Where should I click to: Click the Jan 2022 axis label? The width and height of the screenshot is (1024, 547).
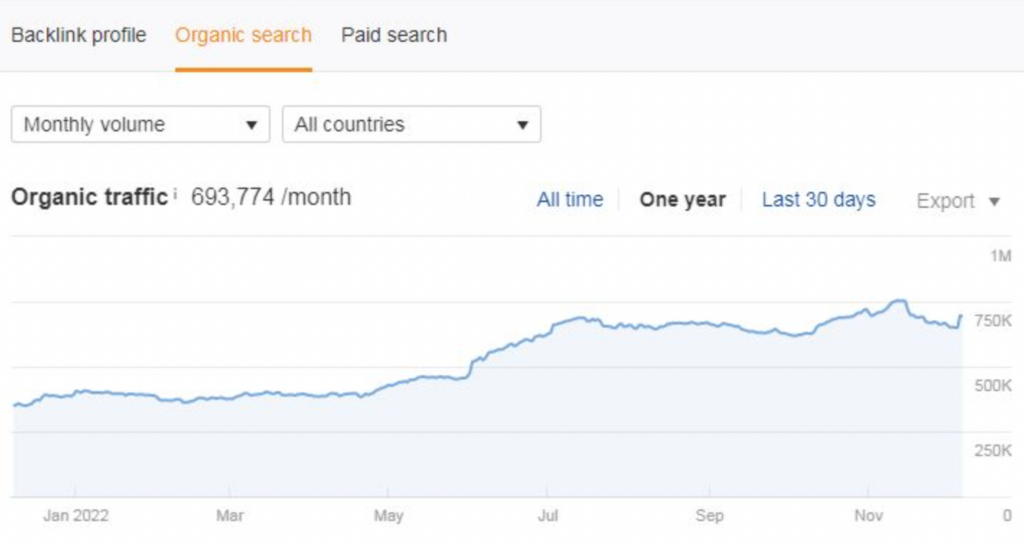pos(76,516)
